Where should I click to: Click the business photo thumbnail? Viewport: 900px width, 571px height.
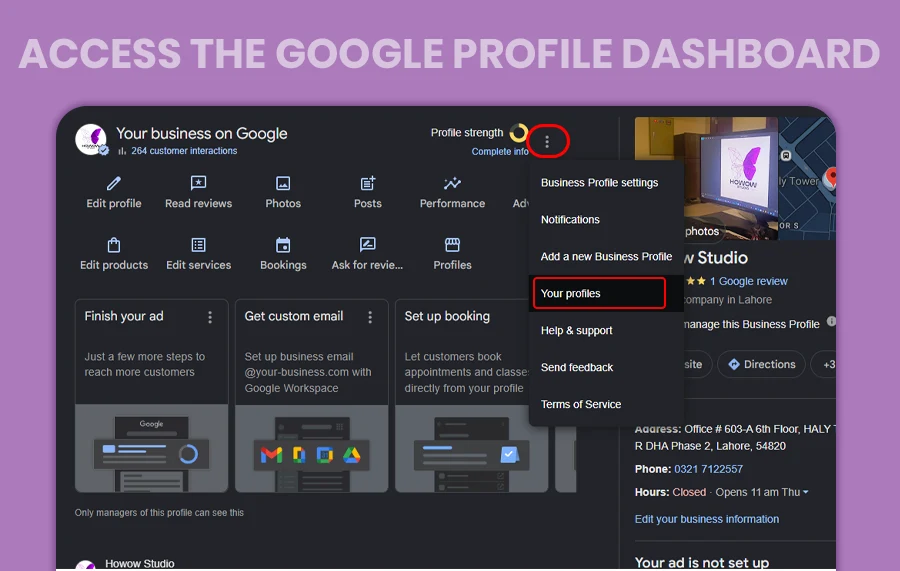click(706, 178)
